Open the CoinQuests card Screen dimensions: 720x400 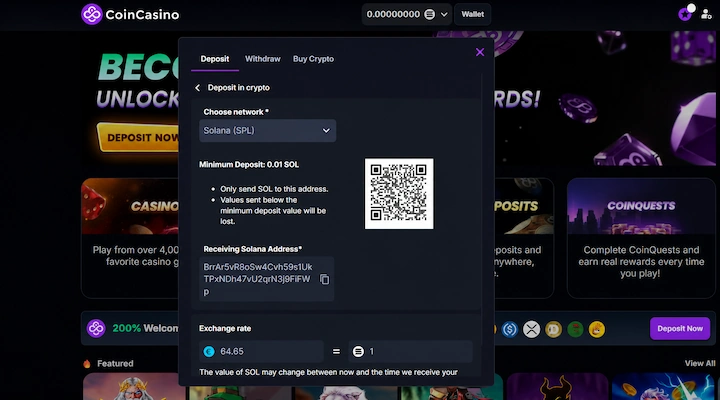point(641,238)
